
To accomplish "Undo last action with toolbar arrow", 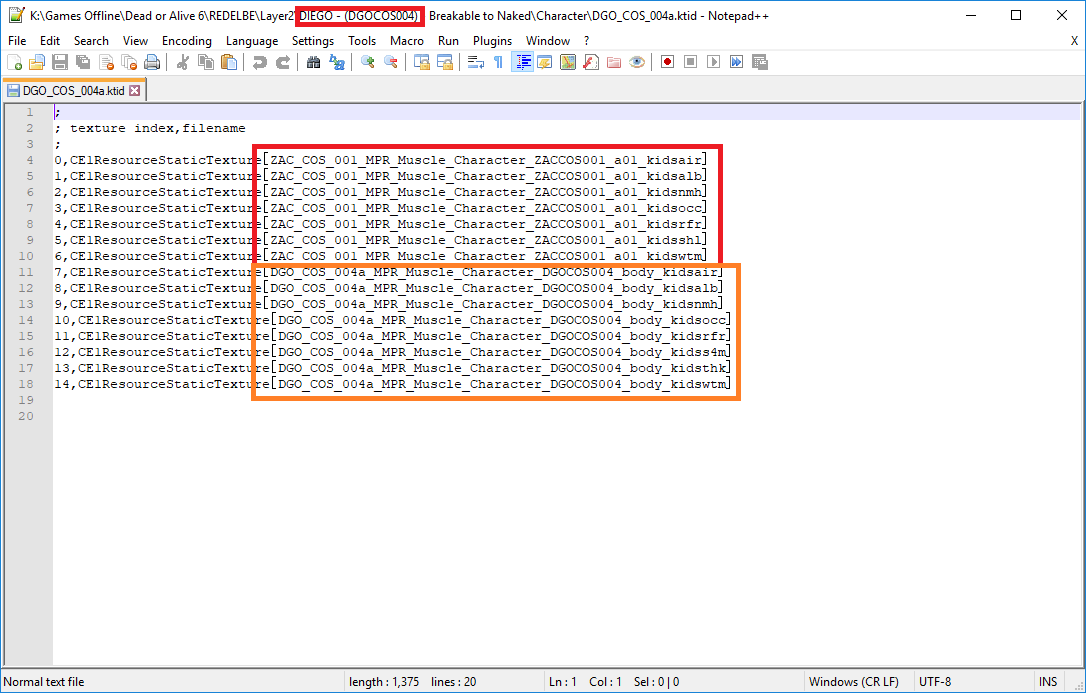I will pos(260,62).
